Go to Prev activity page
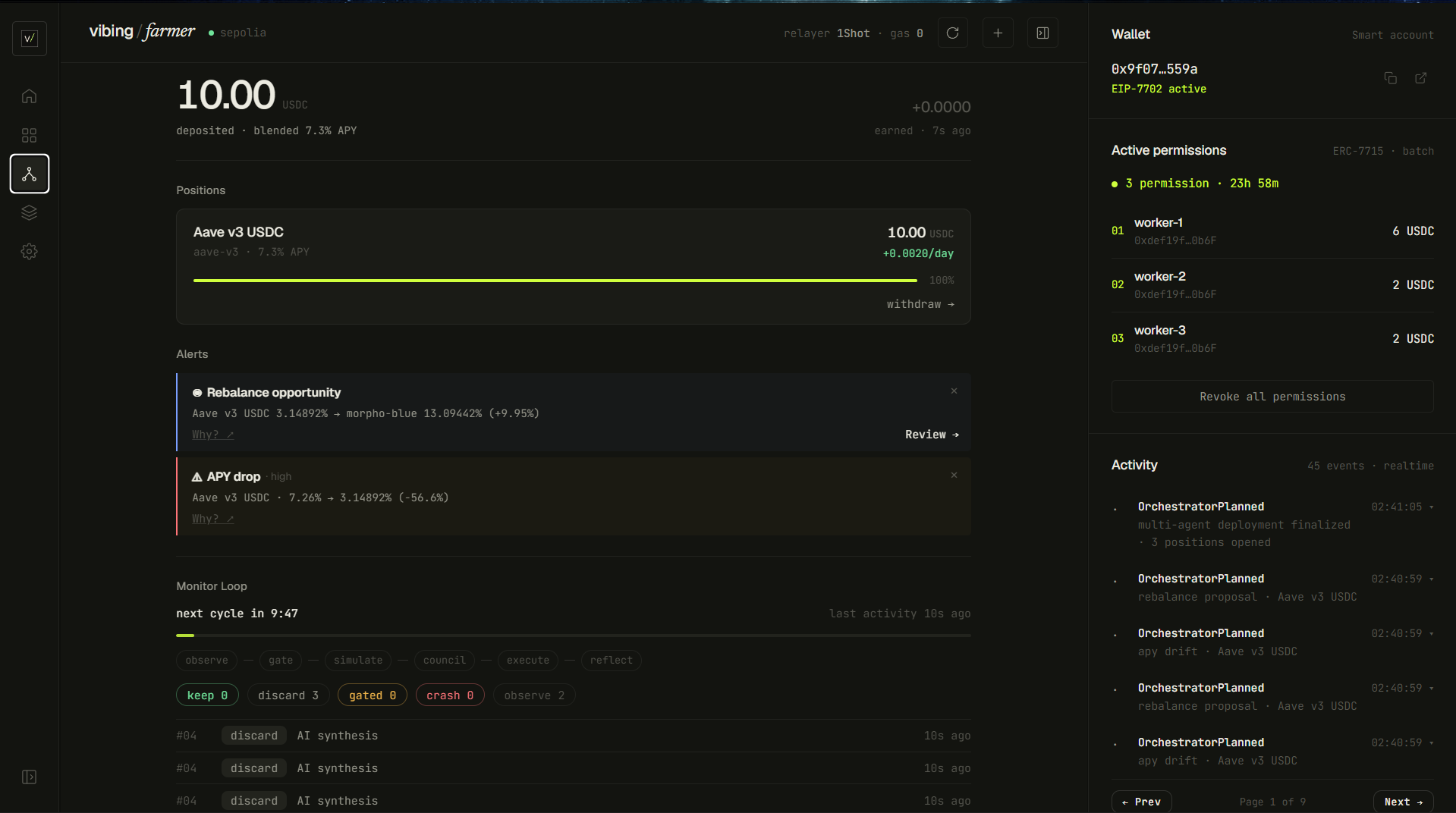Image resolution: width=1456 pixels, height=813 pixels. [x=1141, y=802]
